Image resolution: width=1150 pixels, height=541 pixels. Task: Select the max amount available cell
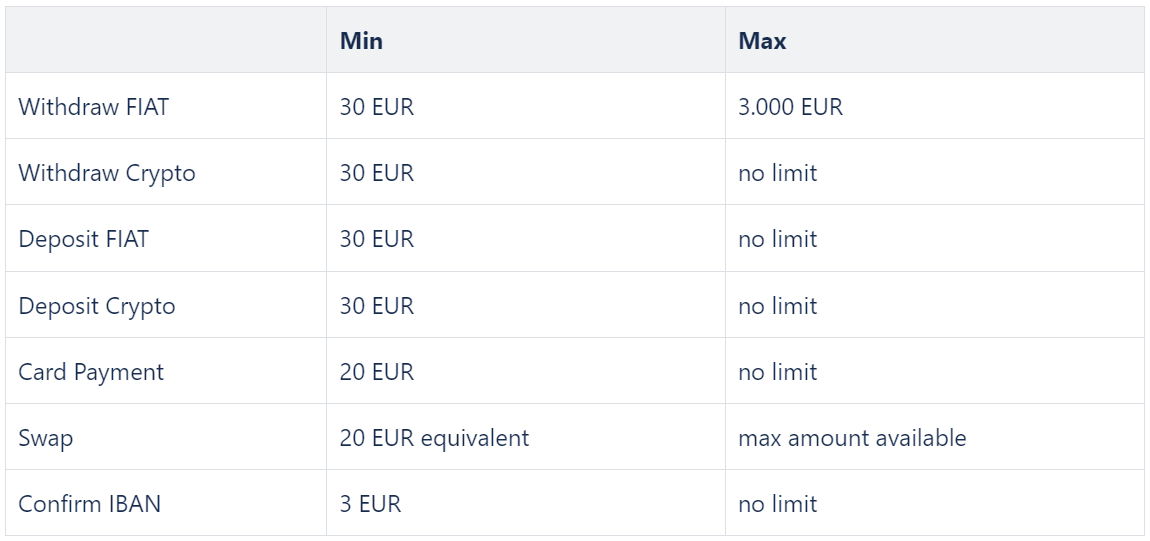point(852,438)
